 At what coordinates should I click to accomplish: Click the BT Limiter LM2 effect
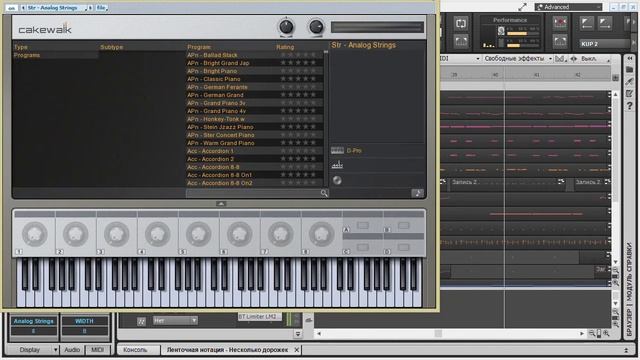pyautogui.click(x=259, y=317)
